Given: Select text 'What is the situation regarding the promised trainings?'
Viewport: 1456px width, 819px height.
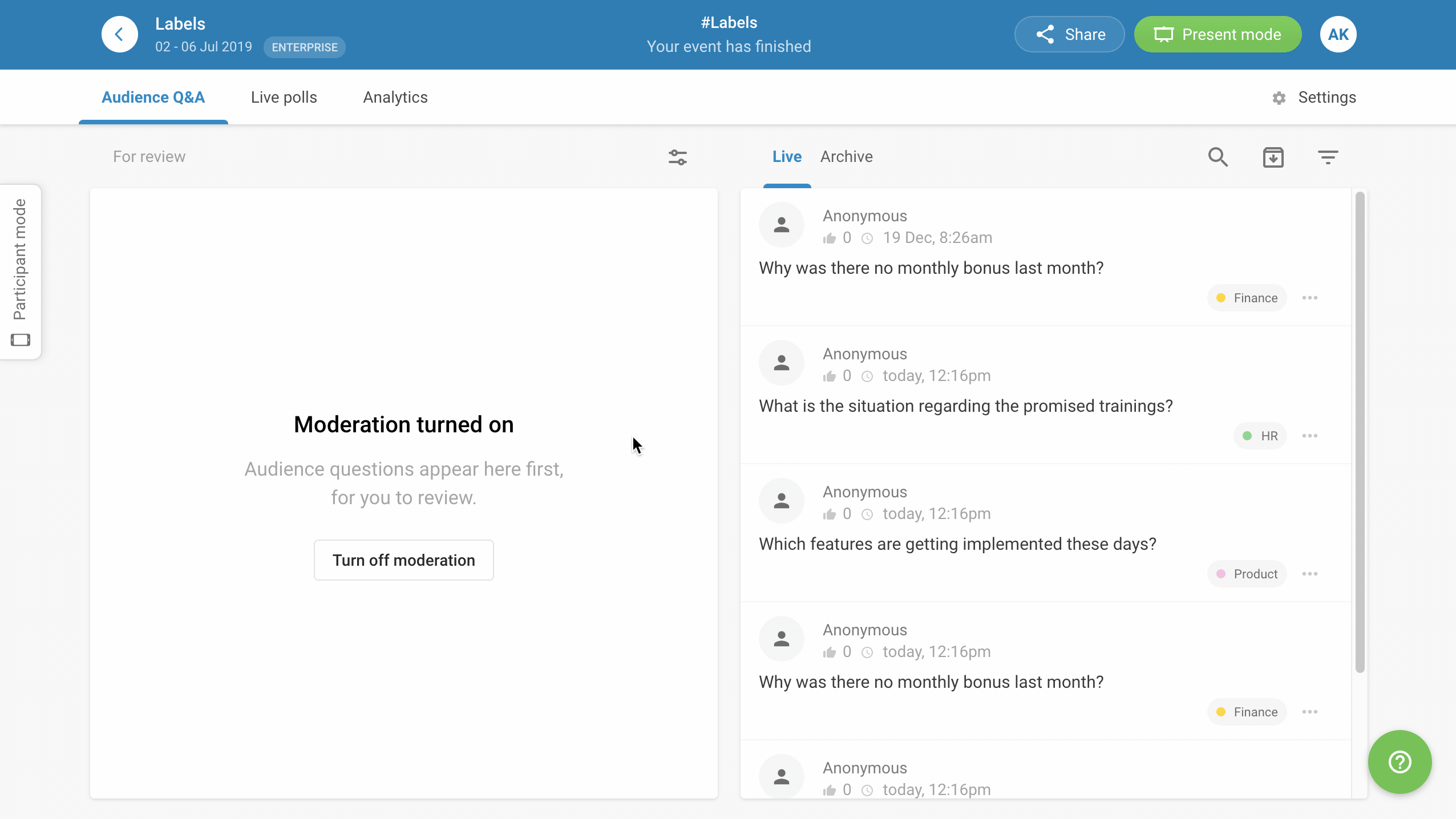Looking at the screenshot, I should (x=965, y=406).
